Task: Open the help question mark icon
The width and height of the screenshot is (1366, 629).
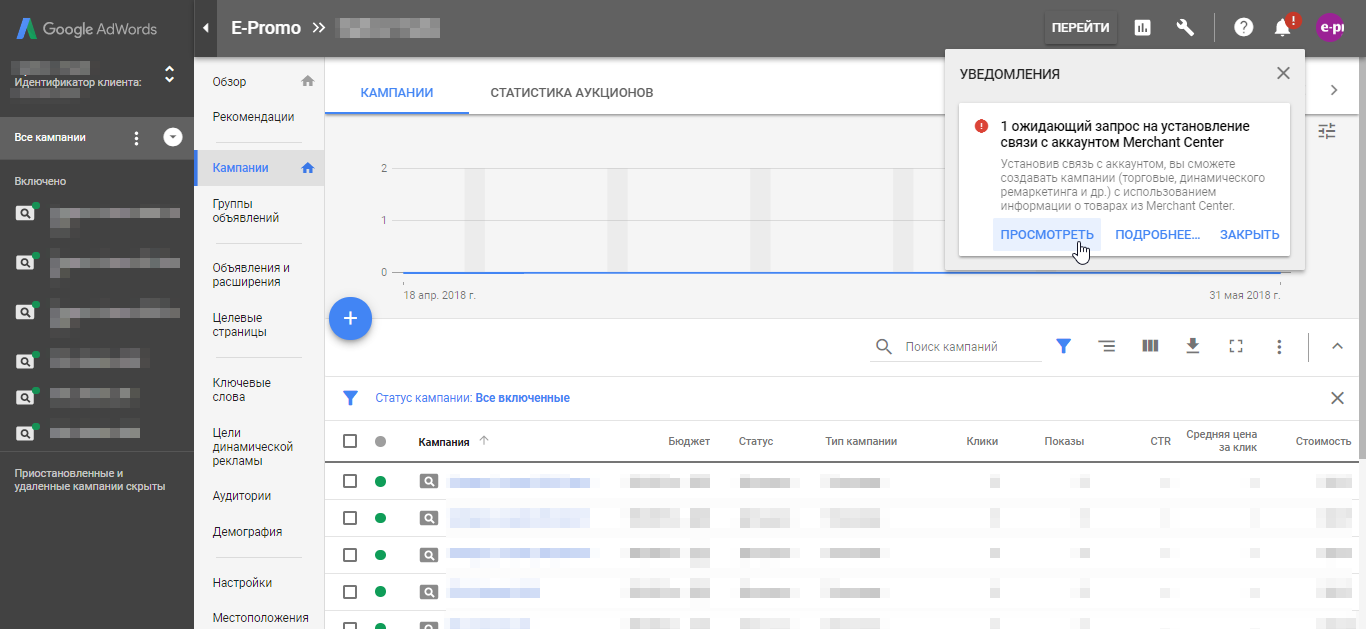Action: point(1243,28)
